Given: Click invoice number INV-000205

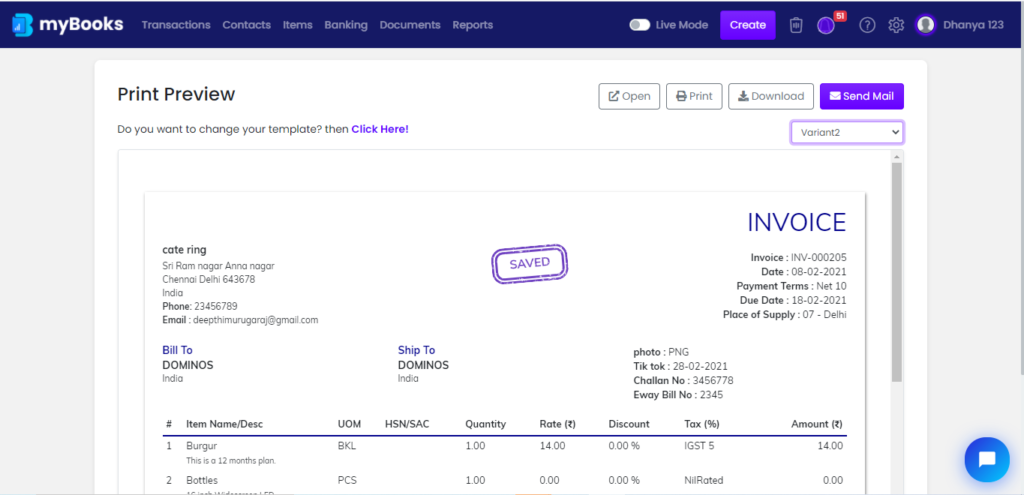Looking at the screenshot, I should click(x=818, y=257).
